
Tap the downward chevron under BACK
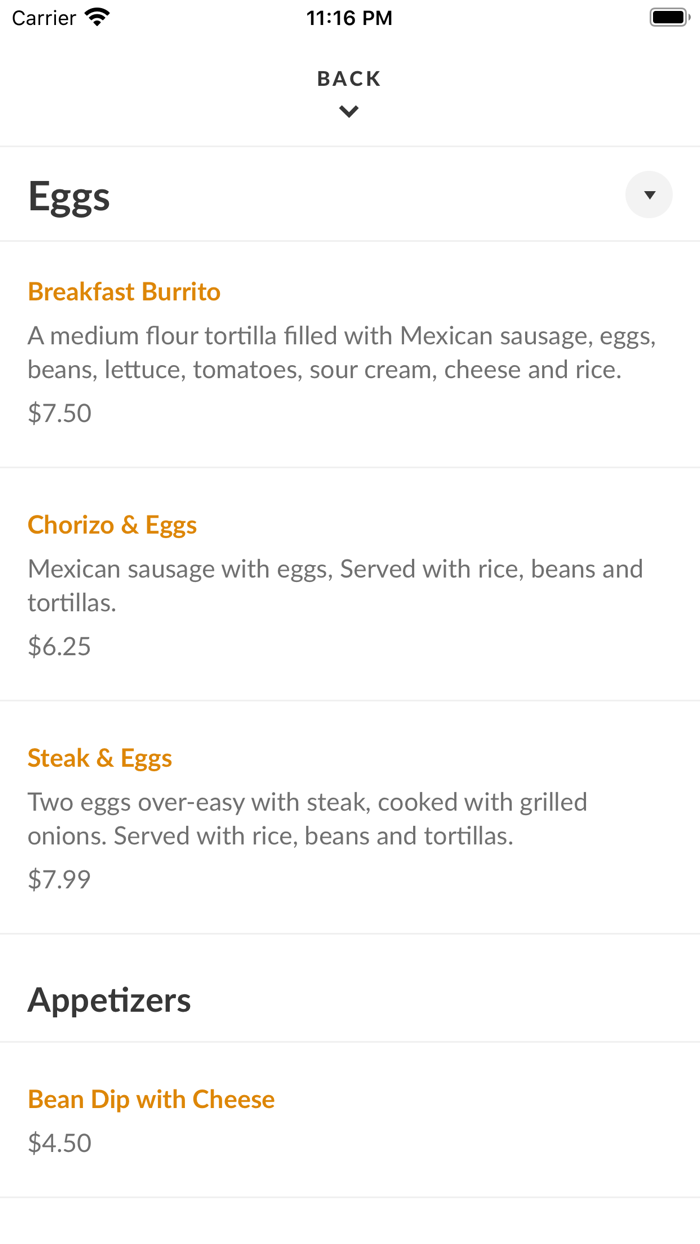click(348, 111)
